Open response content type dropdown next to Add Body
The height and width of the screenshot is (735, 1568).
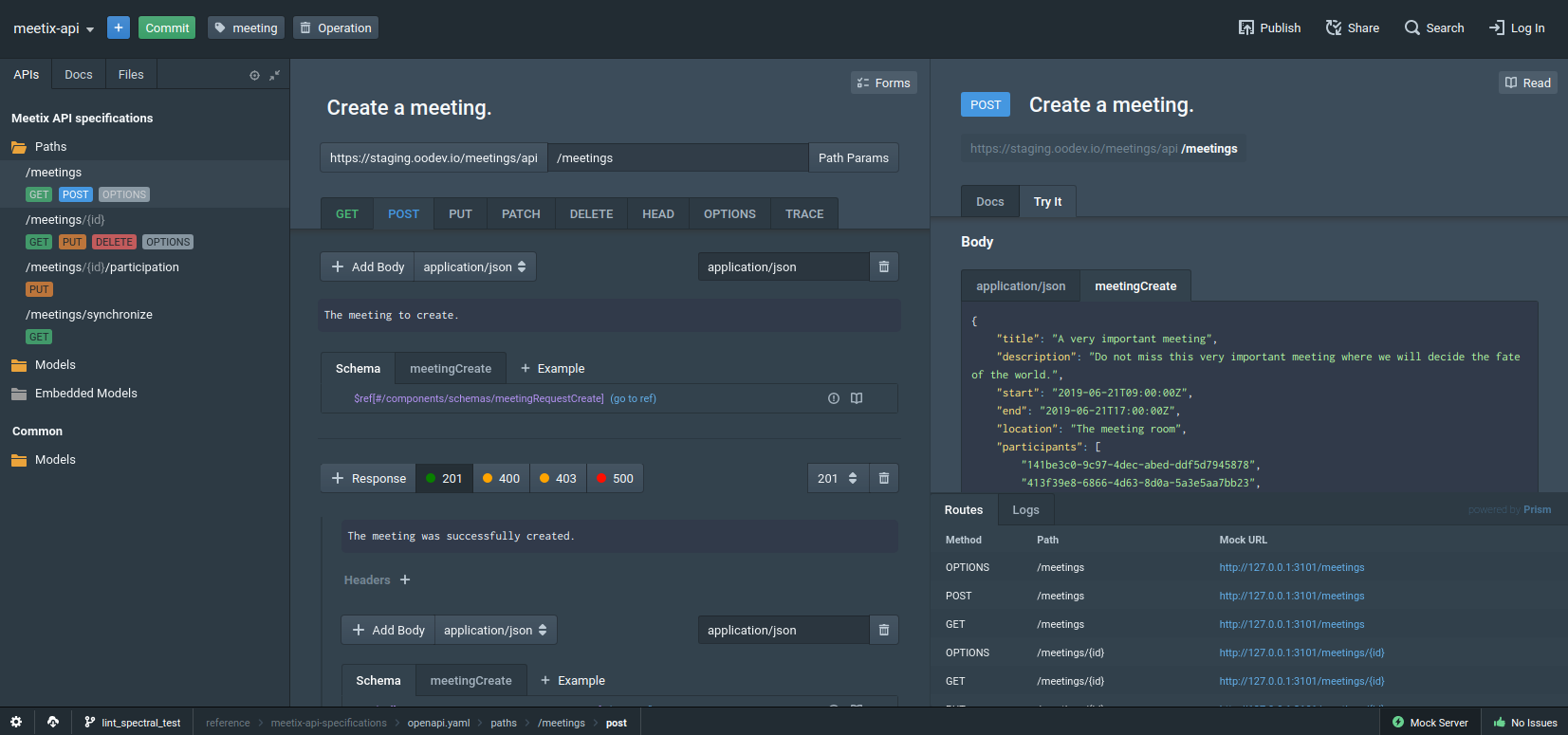[495, 630]
